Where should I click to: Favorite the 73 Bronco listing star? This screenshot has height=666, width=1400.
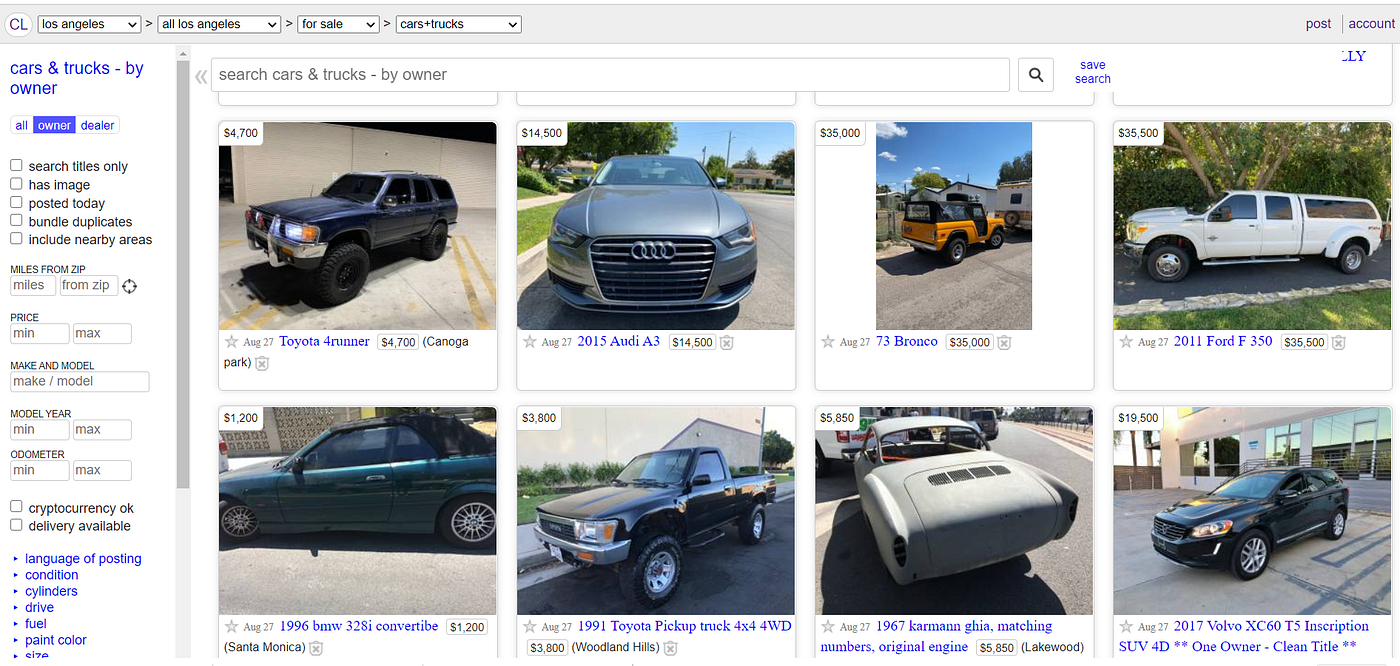(828, 342)
